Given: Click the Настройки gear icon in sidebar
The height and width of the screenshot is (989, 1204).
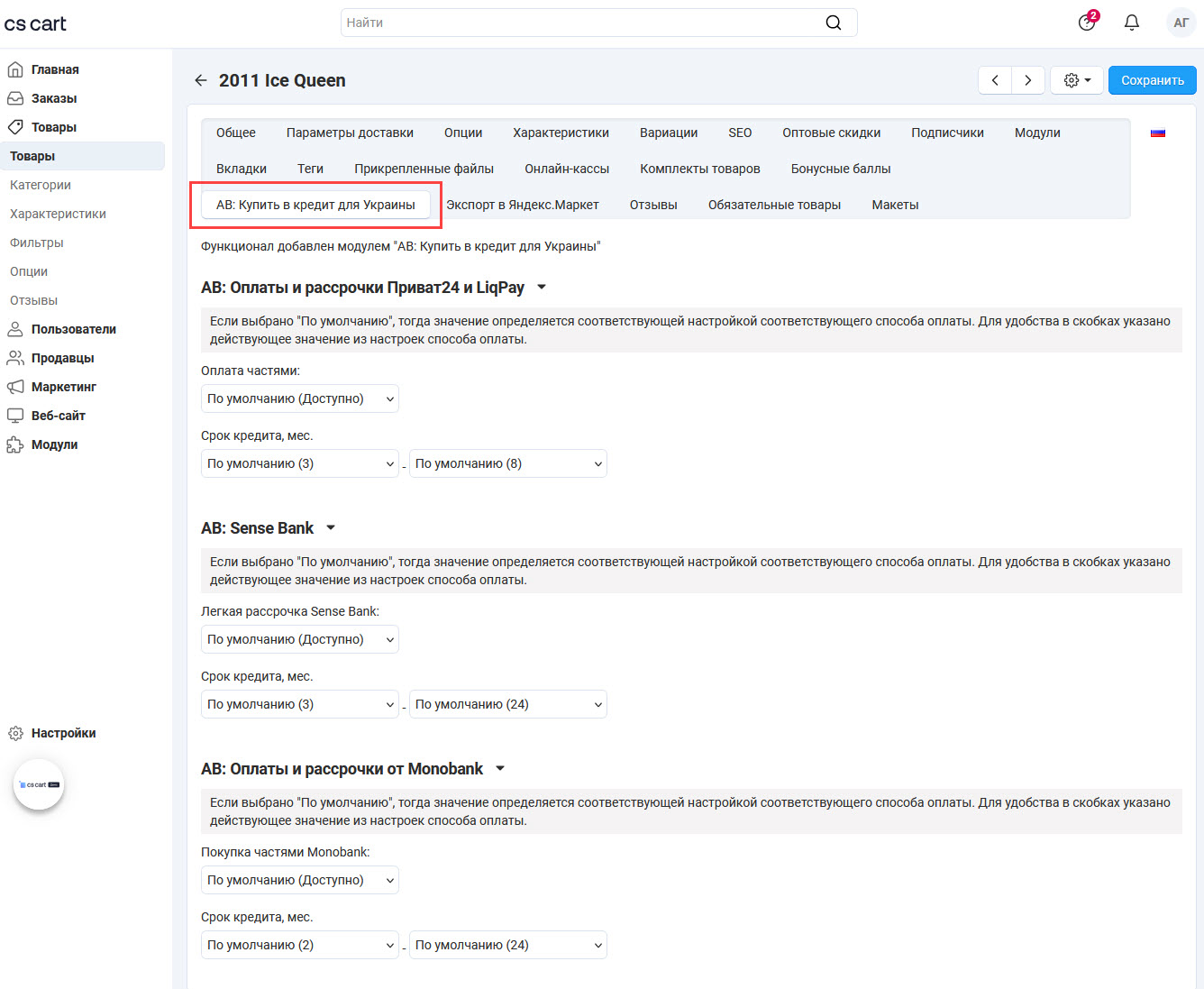Looking at the screenshot, I should coord(15,733).
